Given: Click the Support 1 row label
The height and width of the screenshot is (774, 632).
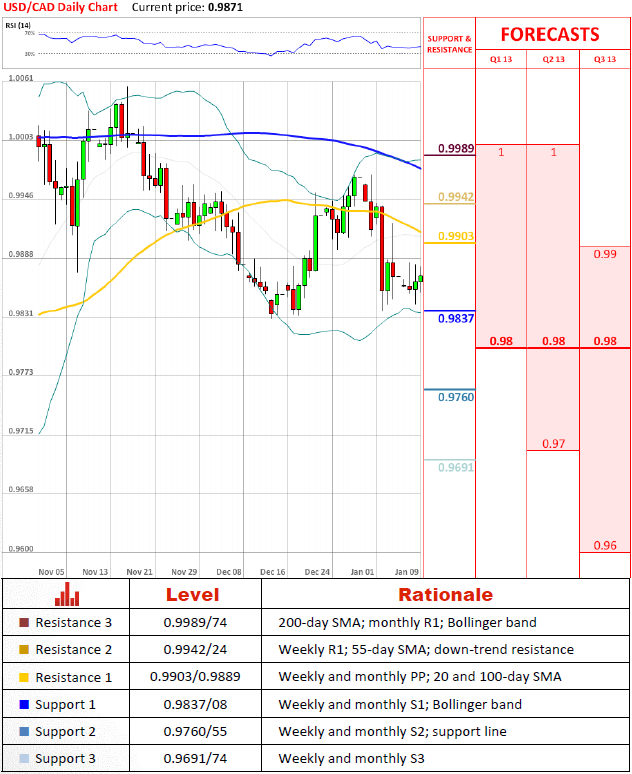Looking at the screenshot, I should point(65,705).
